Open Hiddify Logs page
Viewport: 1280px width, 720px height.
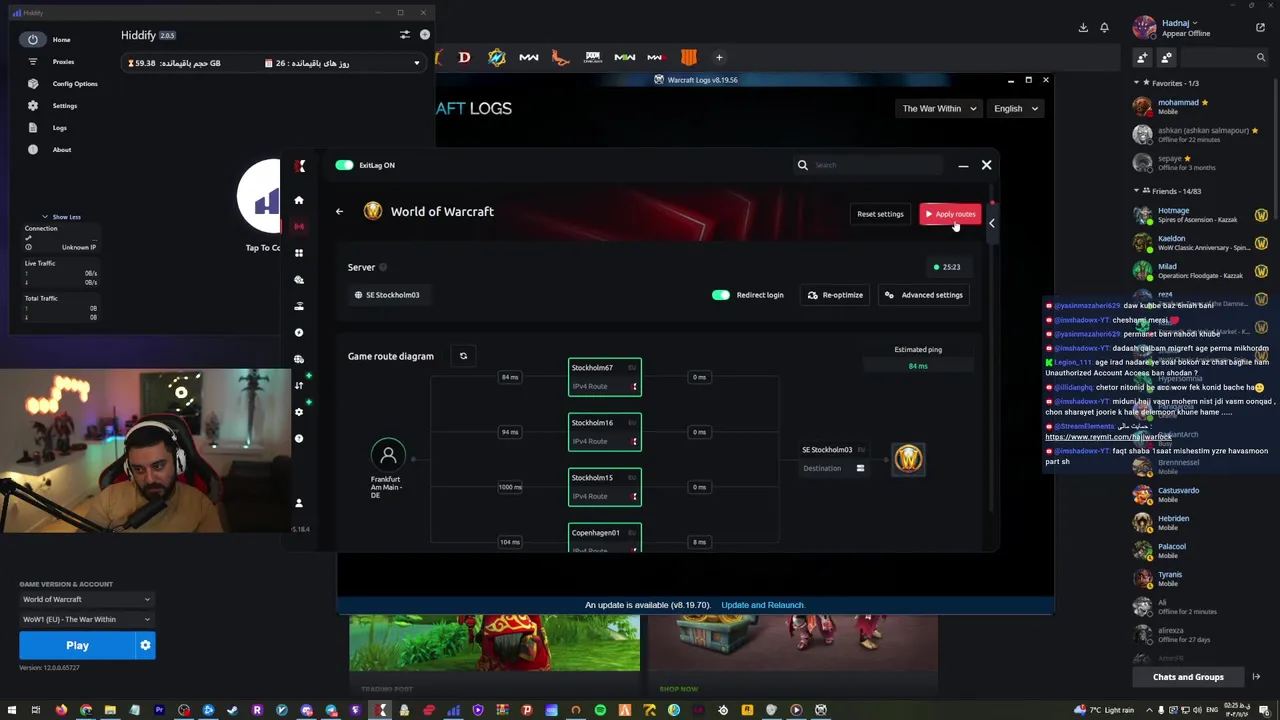click(59, 128)
